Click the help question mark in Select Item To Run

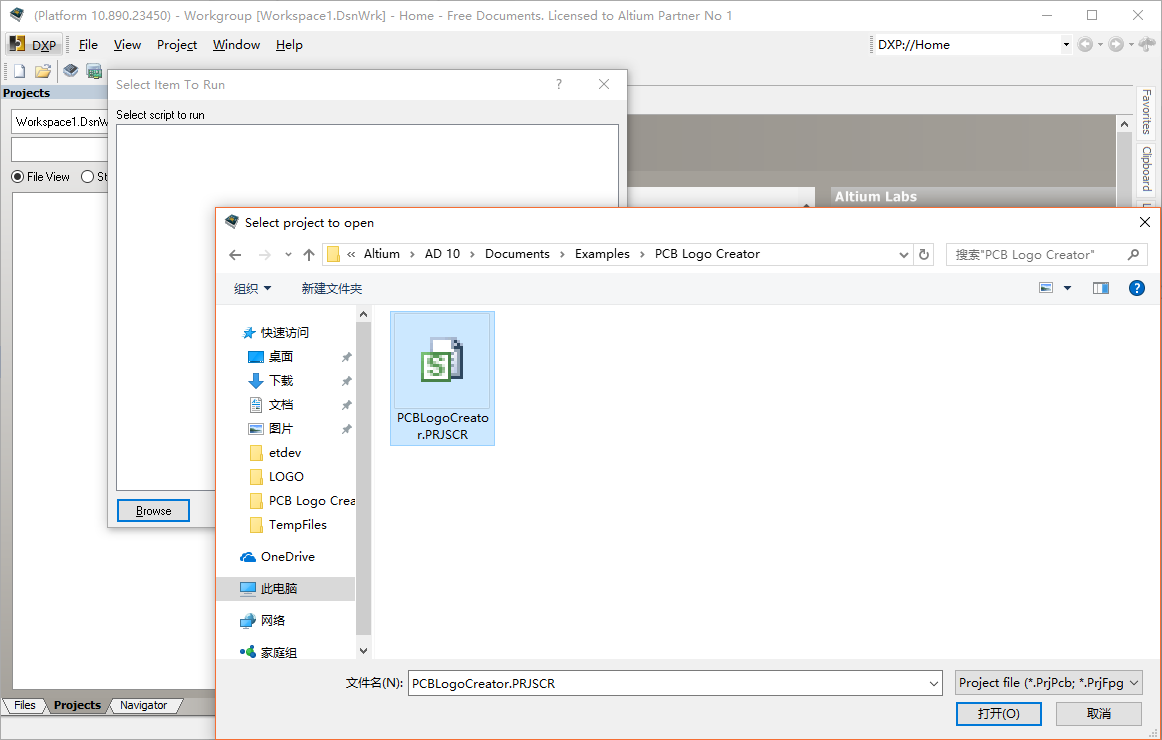(559, 84)
